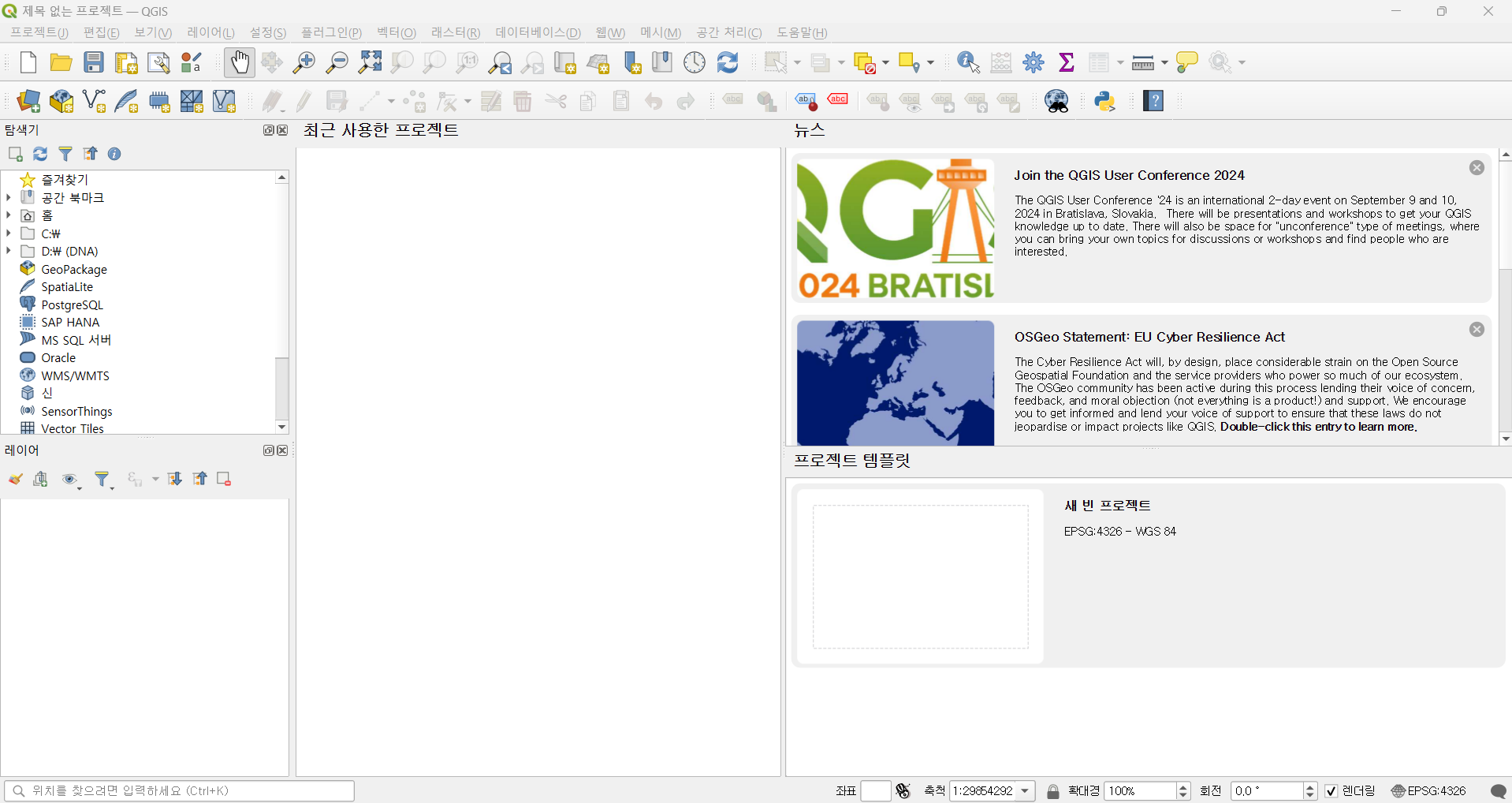Select the Zoom In magnifier tool
This screenshot has width=1512, height=803.
pyautogui.click(x=304, y=62)
